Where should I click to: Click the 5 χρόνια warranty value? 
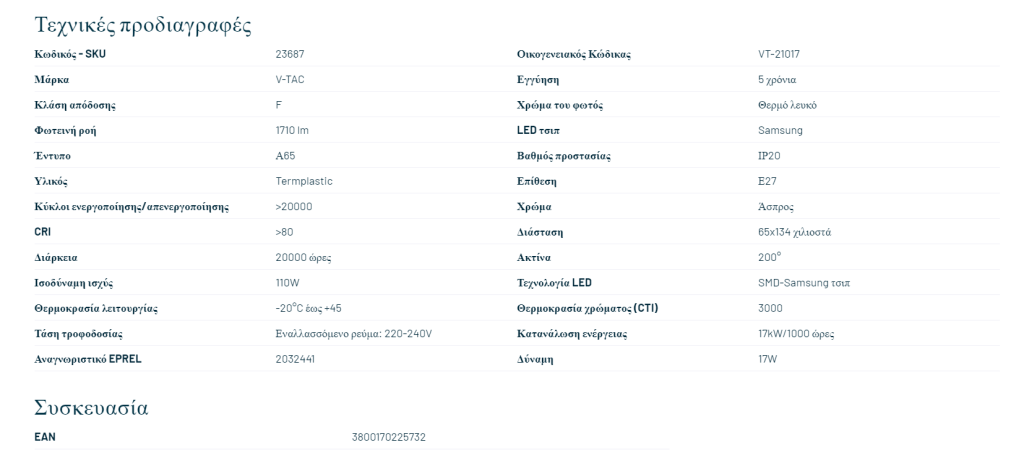[x=777, y=79]
